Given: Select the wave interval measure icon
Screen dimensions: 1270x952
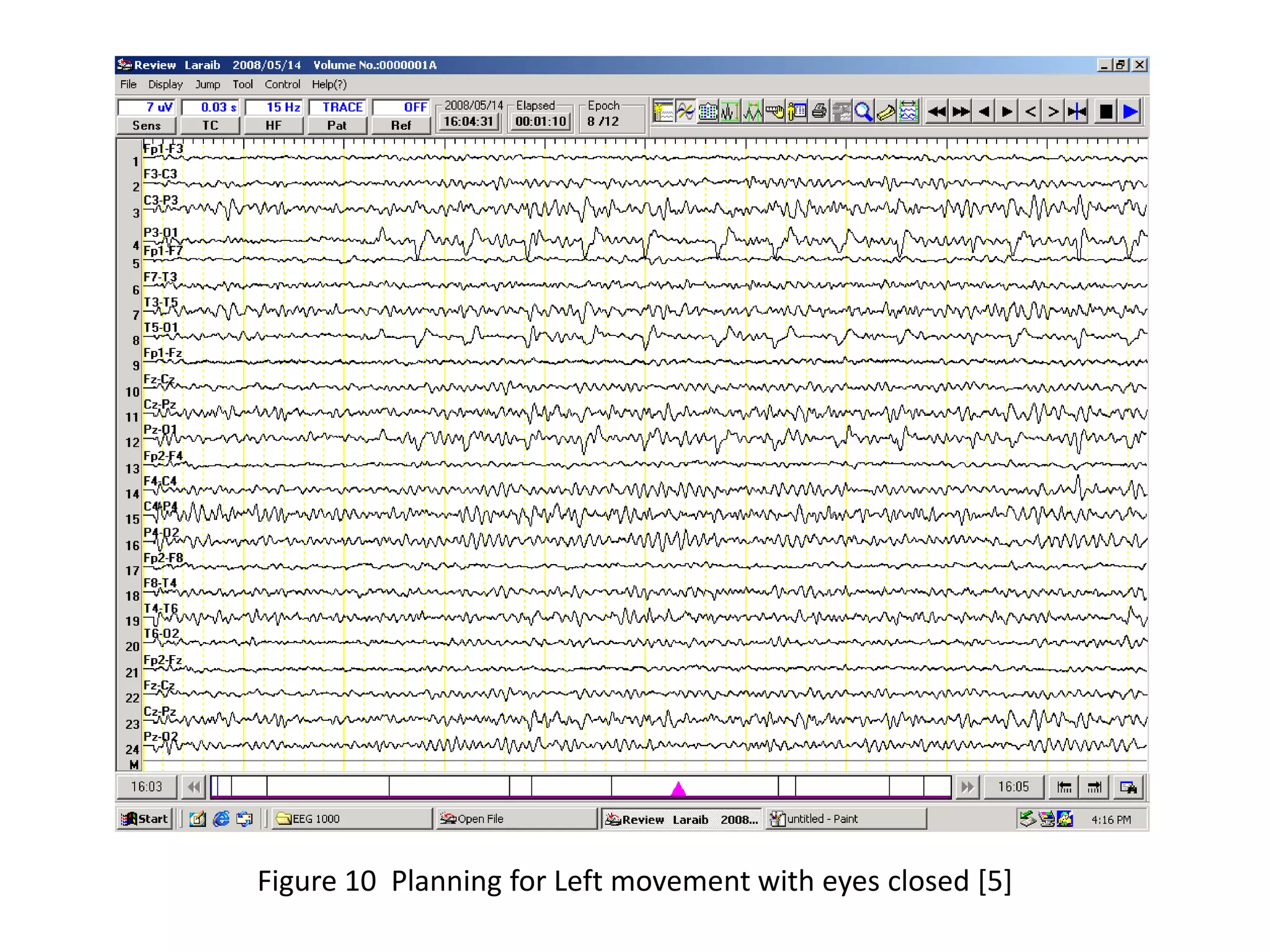Looking at the screenshot, I should [752, 112].
